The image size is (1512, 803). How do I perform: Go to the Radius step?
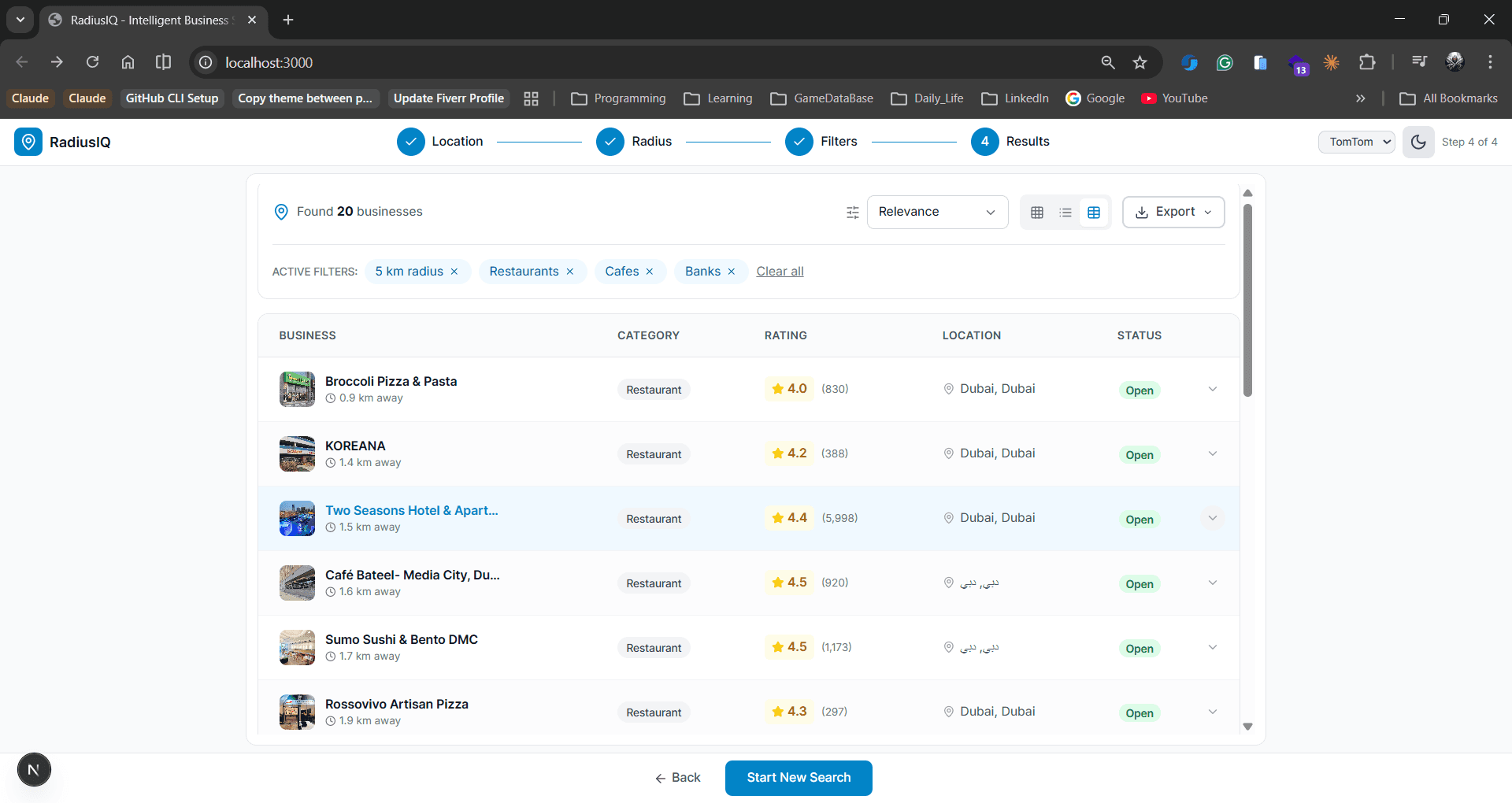(634, 142)
